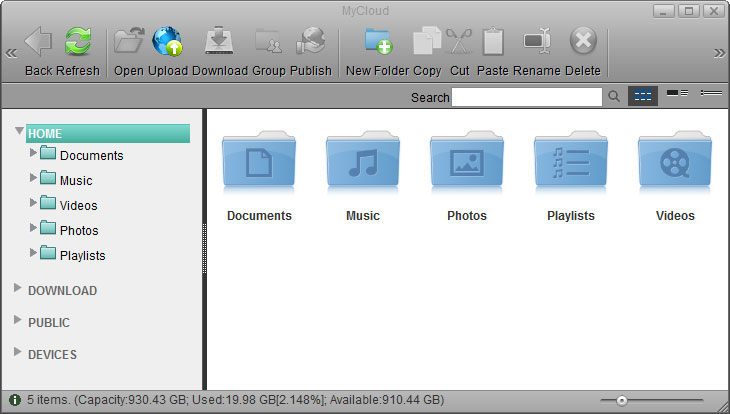Click the Back toolbar button
Viewport: 730px width, 414px height.
pos(38,42)
